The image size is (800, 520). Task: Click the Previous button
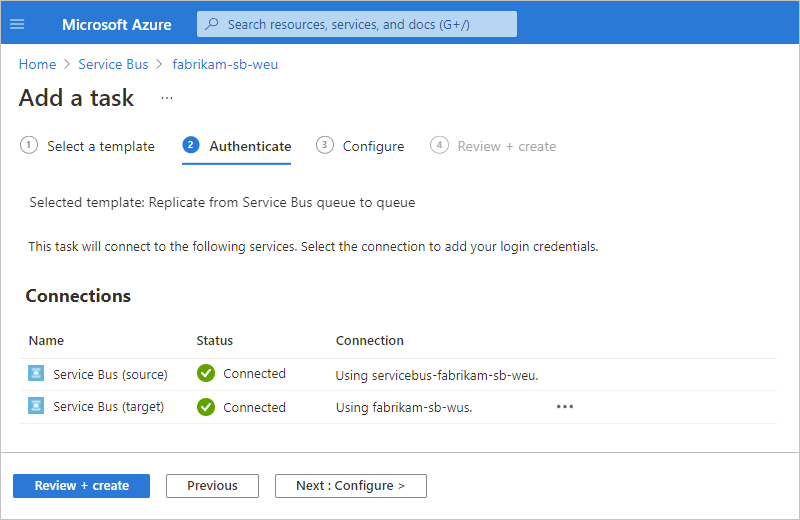pos(212,486)
